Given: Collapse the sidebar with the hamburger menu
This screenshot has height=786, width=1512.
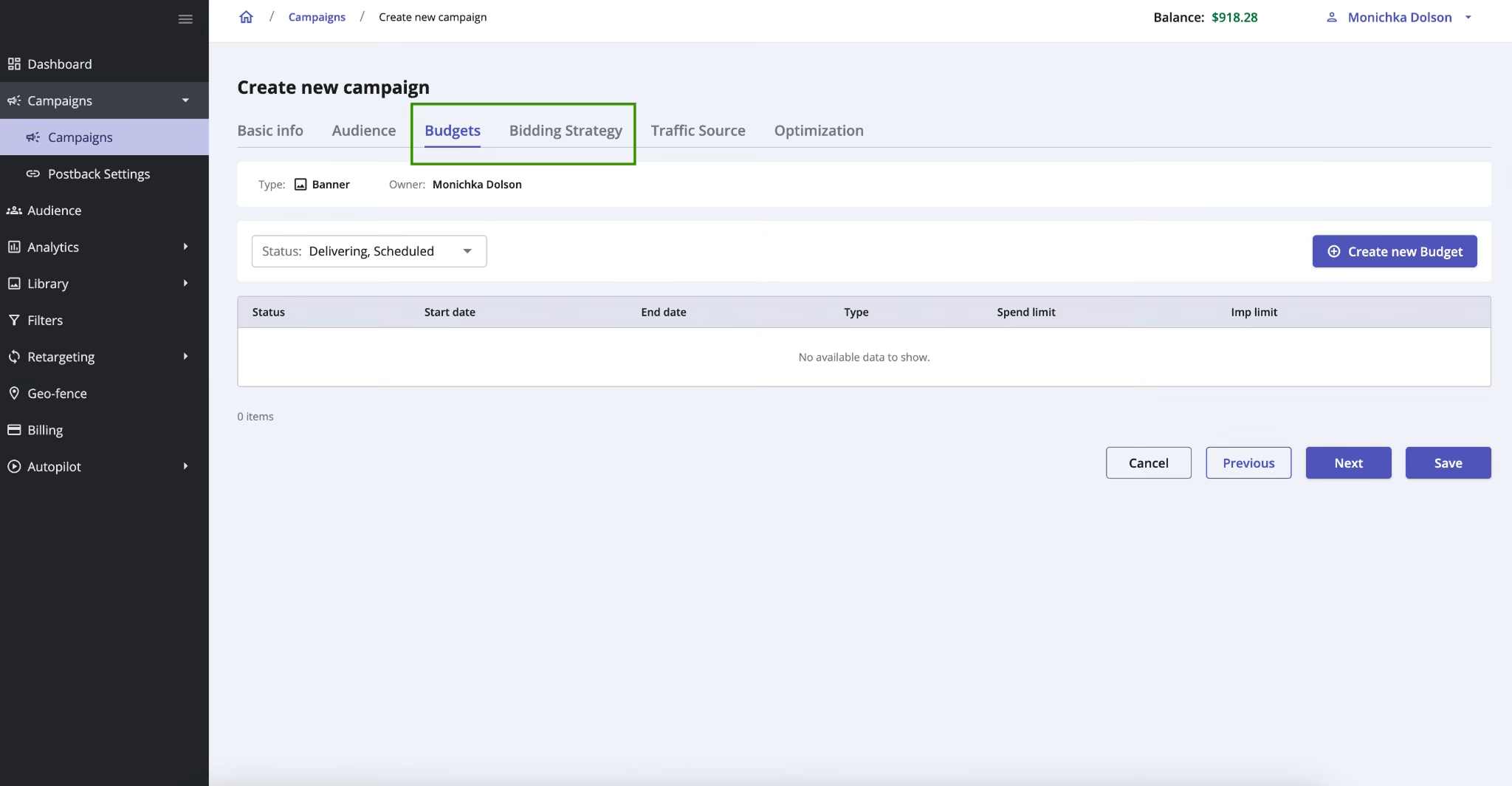Looking at the screenshot, I should [x=185, y=18].
